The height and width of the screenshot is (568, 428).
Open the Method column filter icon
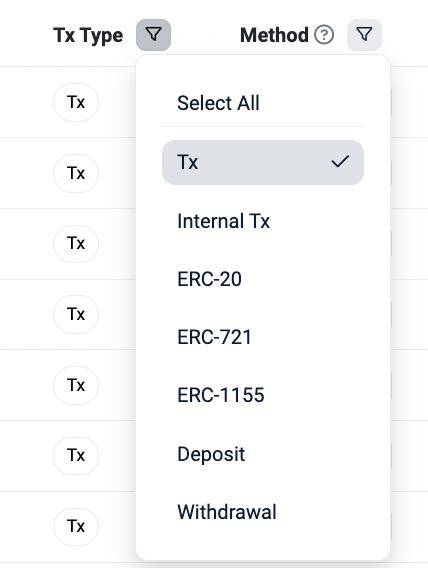point(364,35)
